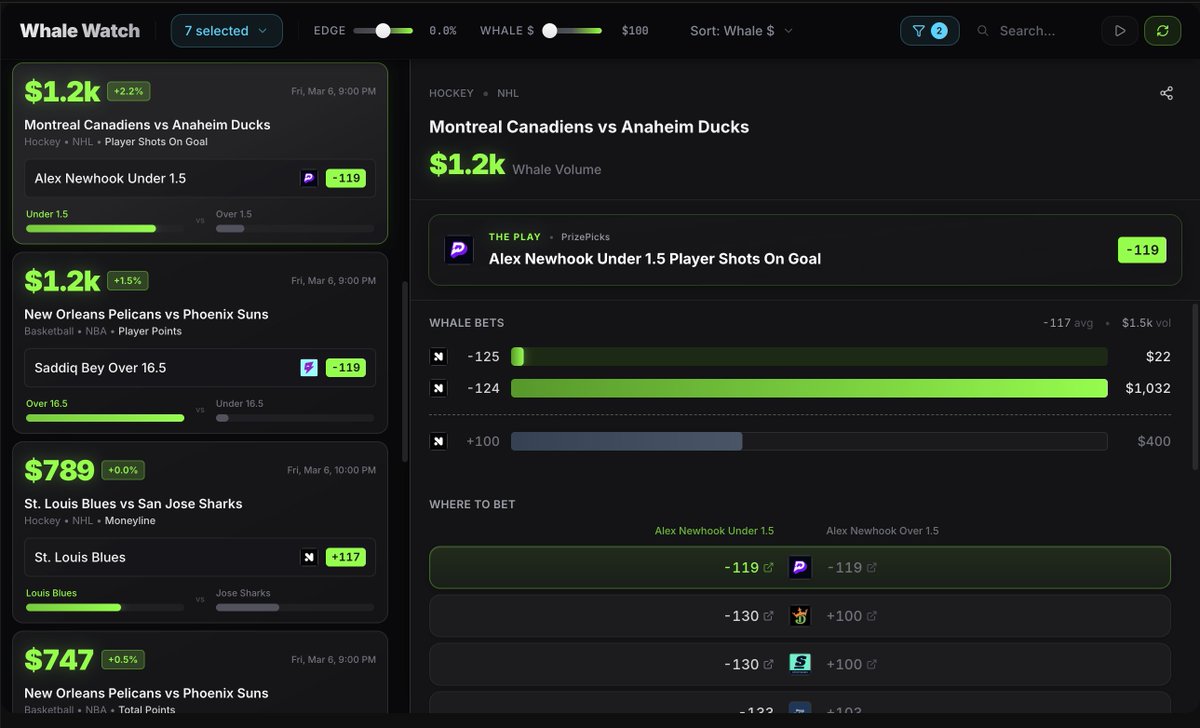The height and width of the screenshot is (728, 1200).
Task: Click the Whale Watch logo title
Action: 80,31
